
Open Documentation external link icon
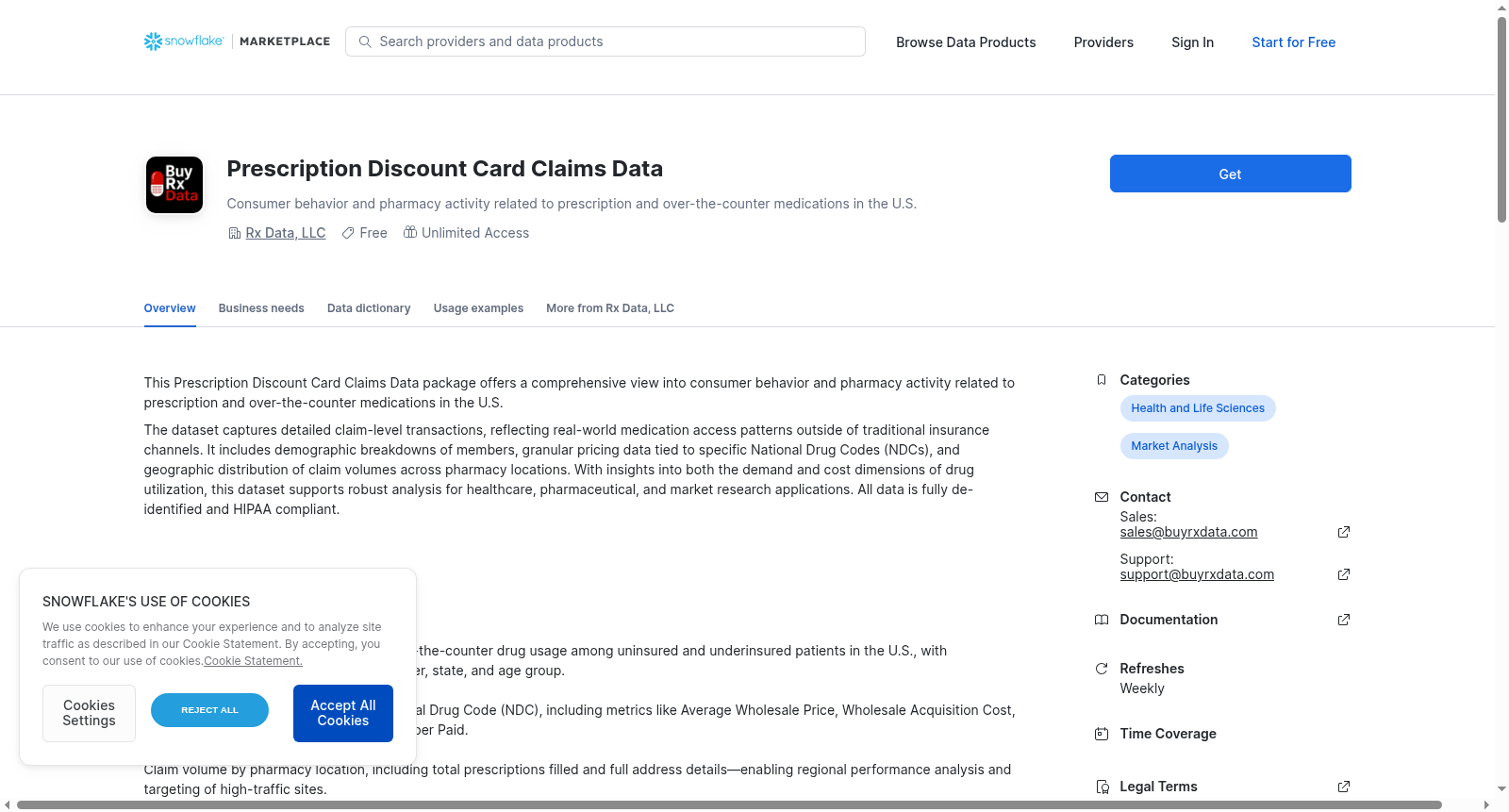point(1344,620)
